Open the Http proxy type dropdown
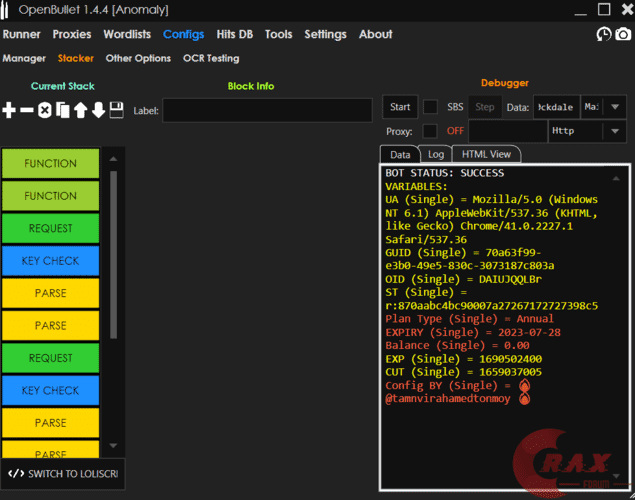 (x=586, y=131)
